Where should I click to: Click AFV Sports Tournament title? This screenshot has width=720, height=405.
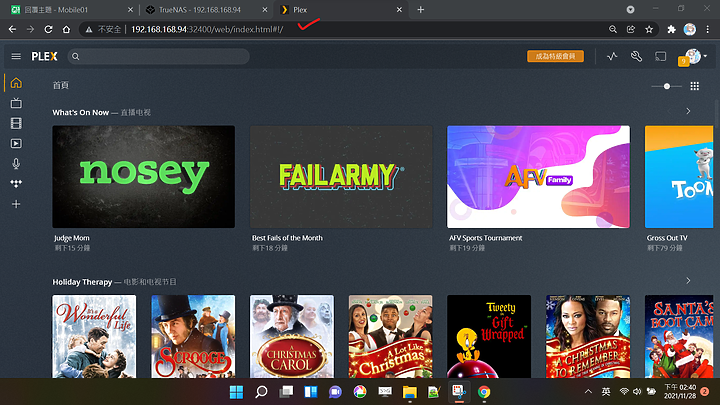click(486, 238)
